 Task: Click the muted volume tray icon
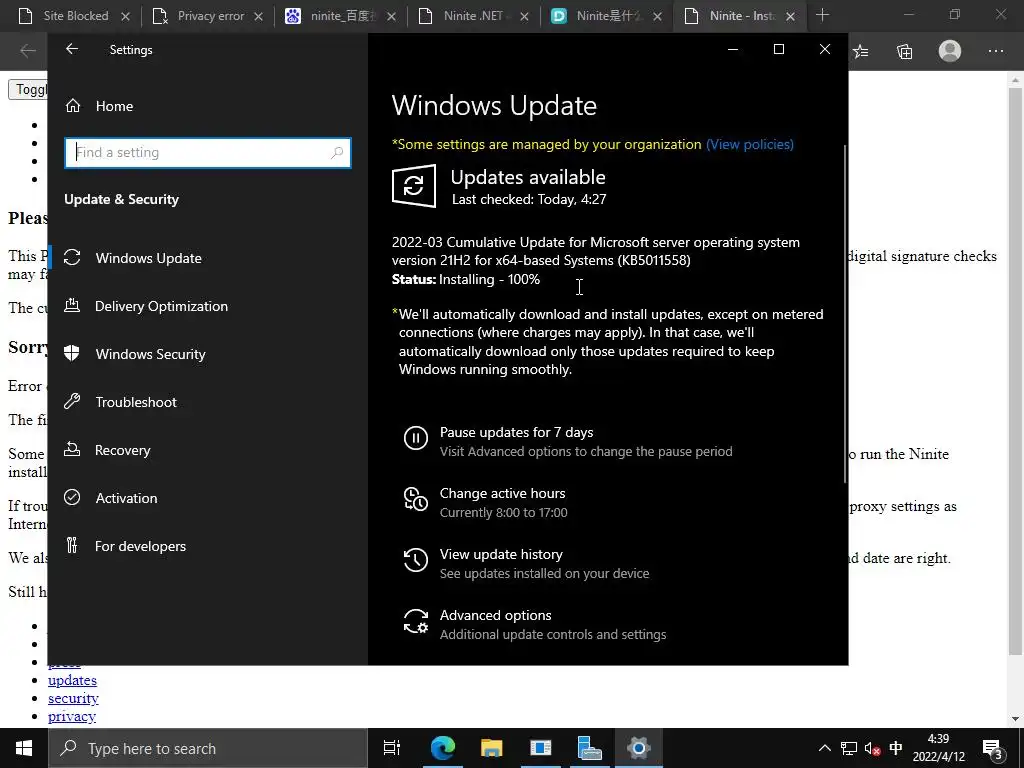point(872,749)
